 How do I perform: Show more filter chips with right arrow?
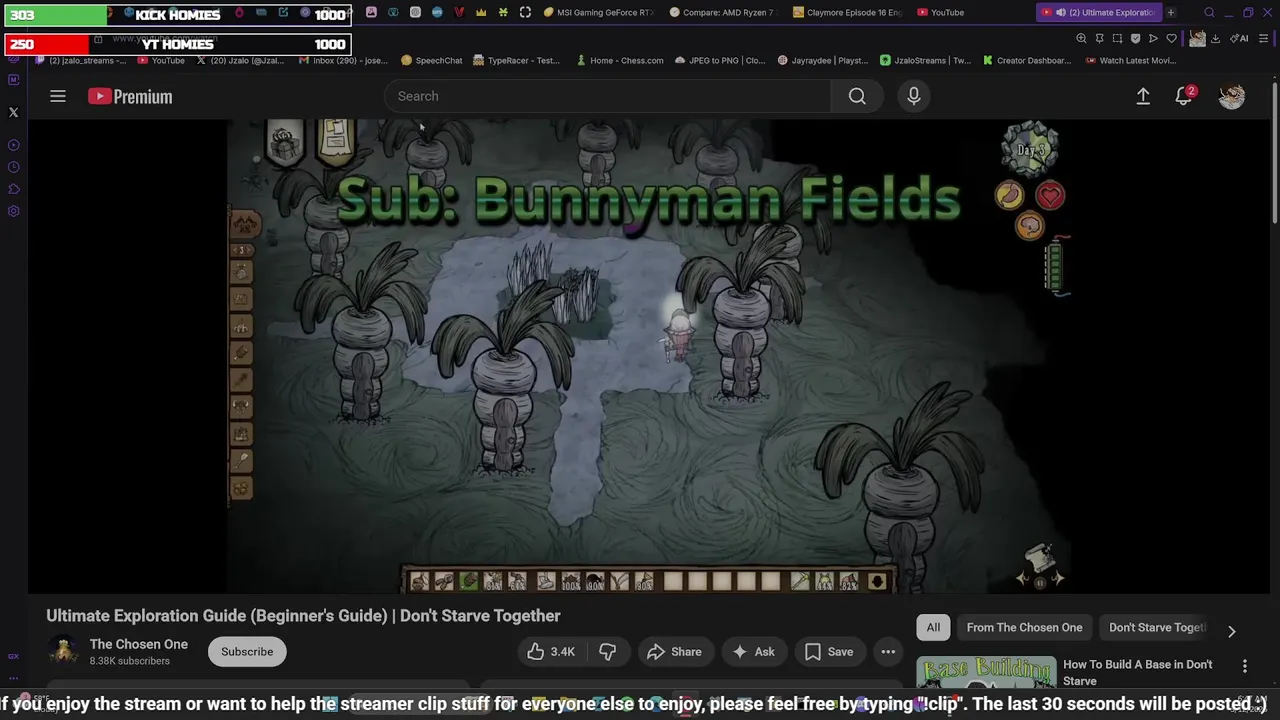pos(1232,631)
